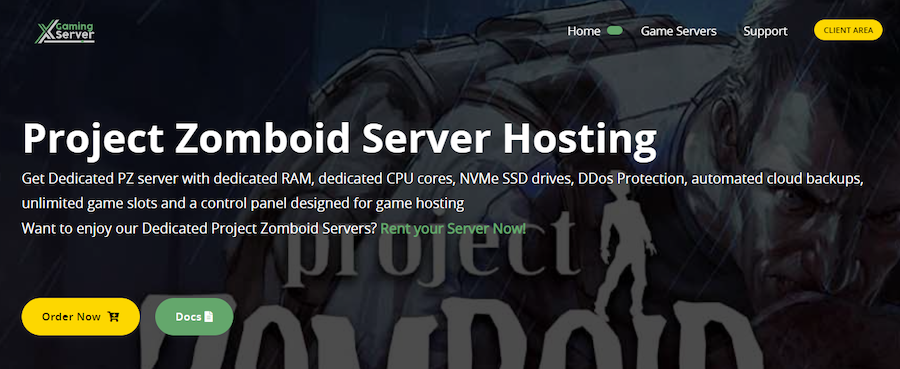The width and height of the screenshot is (900, 369).
Task: Go to the Home menu item
Action: [584, 31]
